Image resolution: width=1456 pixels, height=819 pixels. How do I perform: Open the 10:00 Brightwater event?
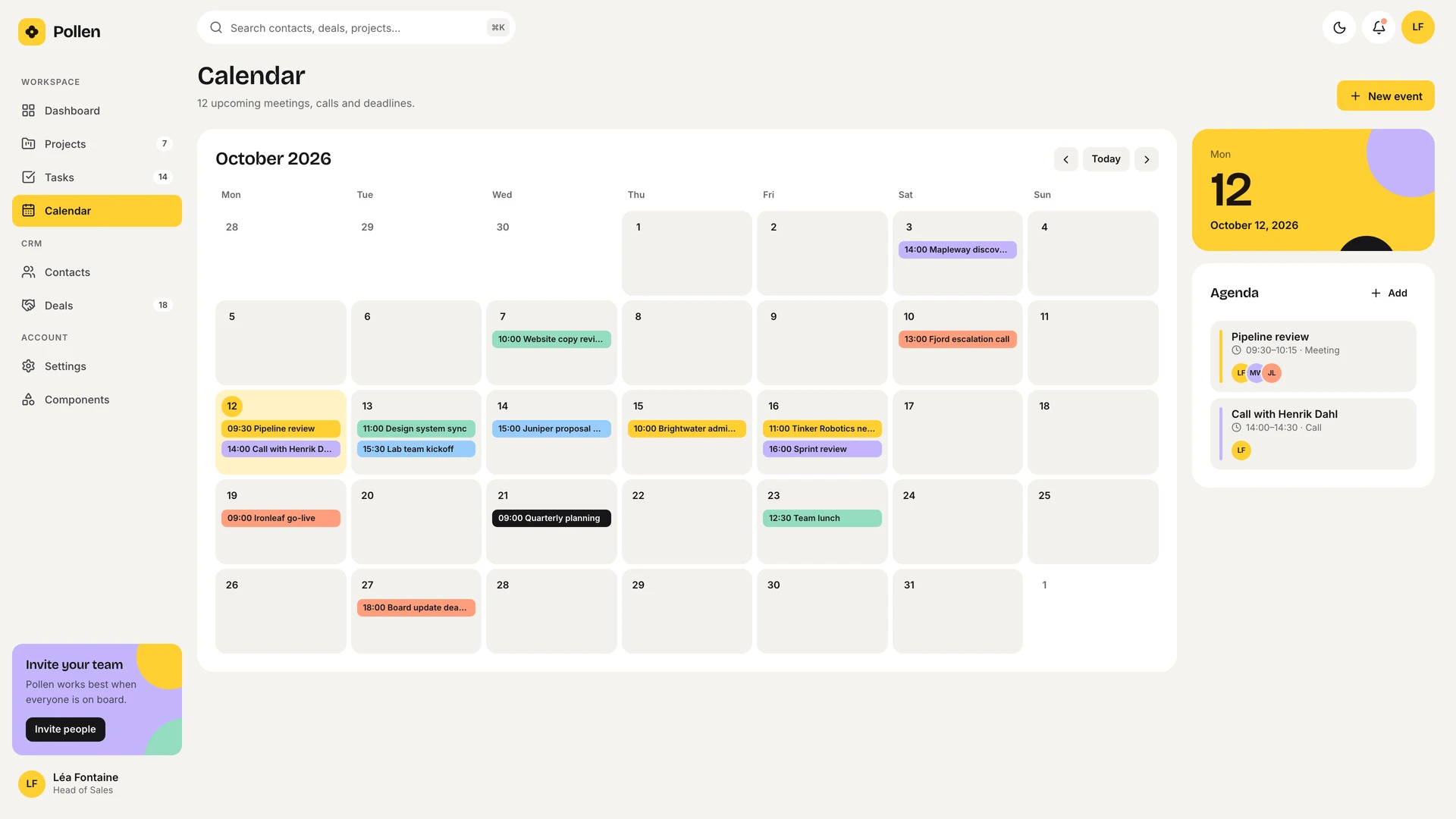pyautogui.click(x=686, y=428)
